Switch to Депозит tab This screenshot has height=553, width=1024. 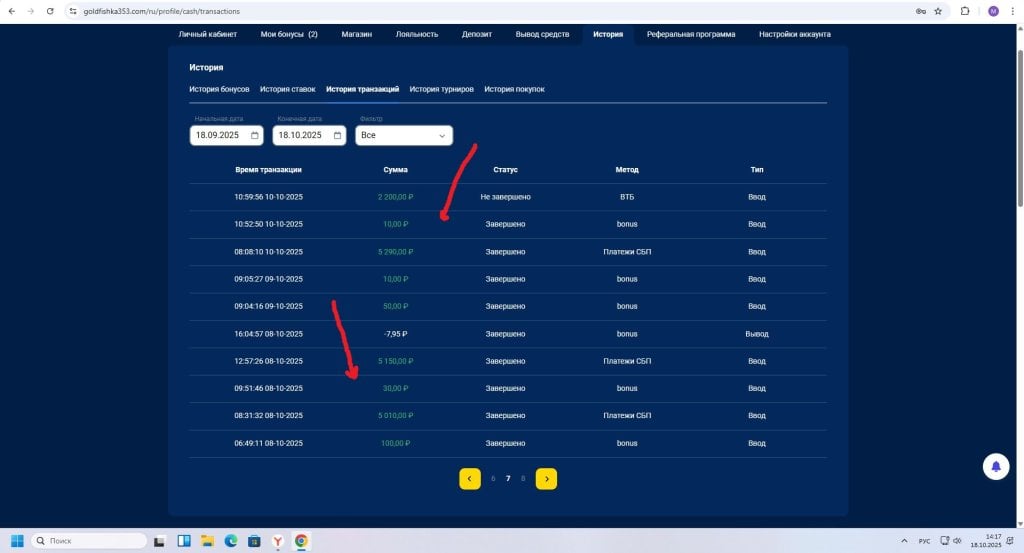point(477,34)
